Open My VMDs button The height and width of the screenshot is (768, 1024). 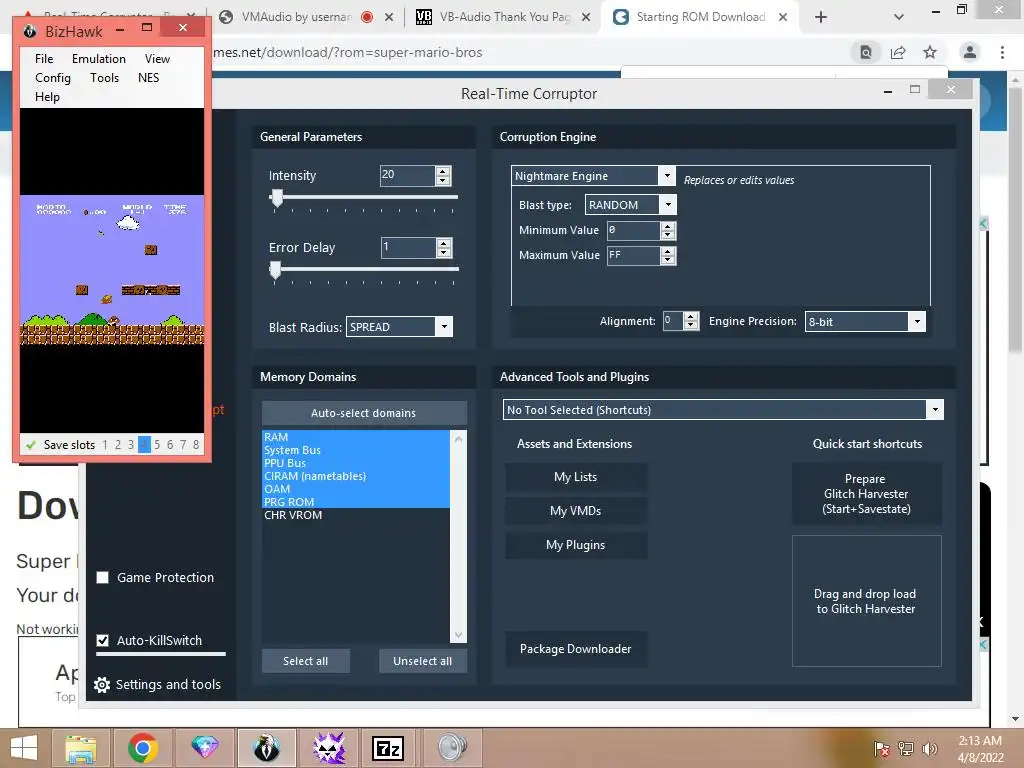[x=575, y=511]
